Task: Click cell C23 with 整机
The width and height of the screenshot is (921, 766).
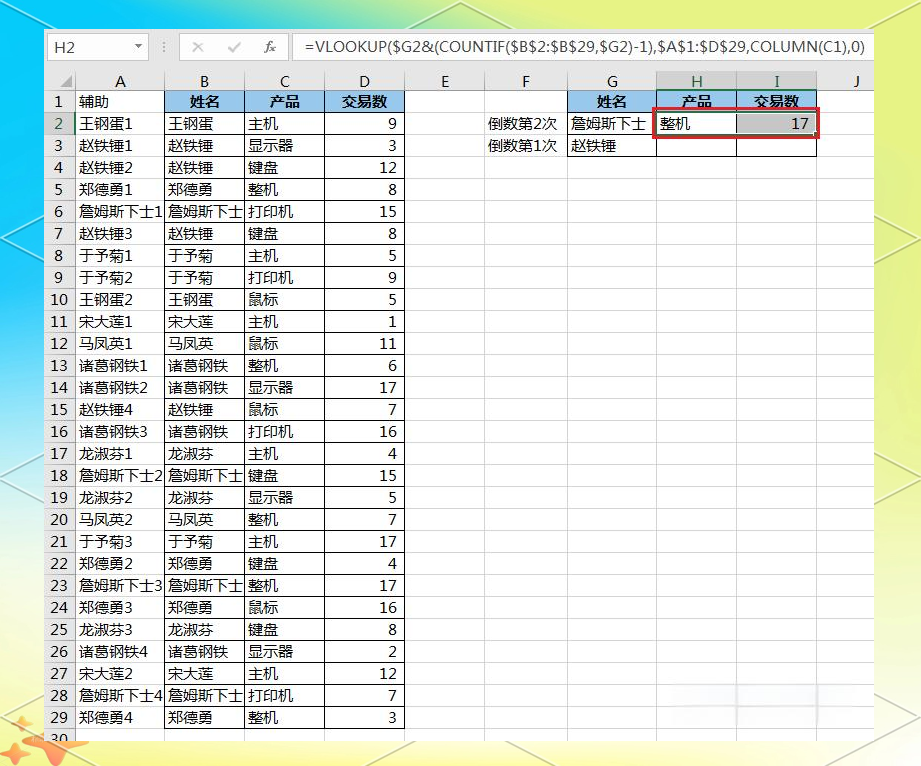Action: [x=284, y=586]
